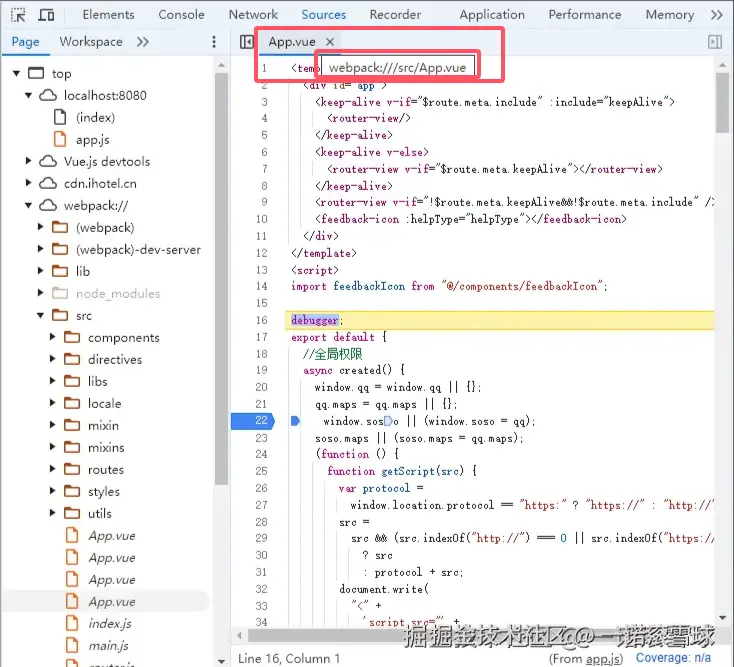
Task: Expand the (webpack)-dev-server folder
Action: 41,249
